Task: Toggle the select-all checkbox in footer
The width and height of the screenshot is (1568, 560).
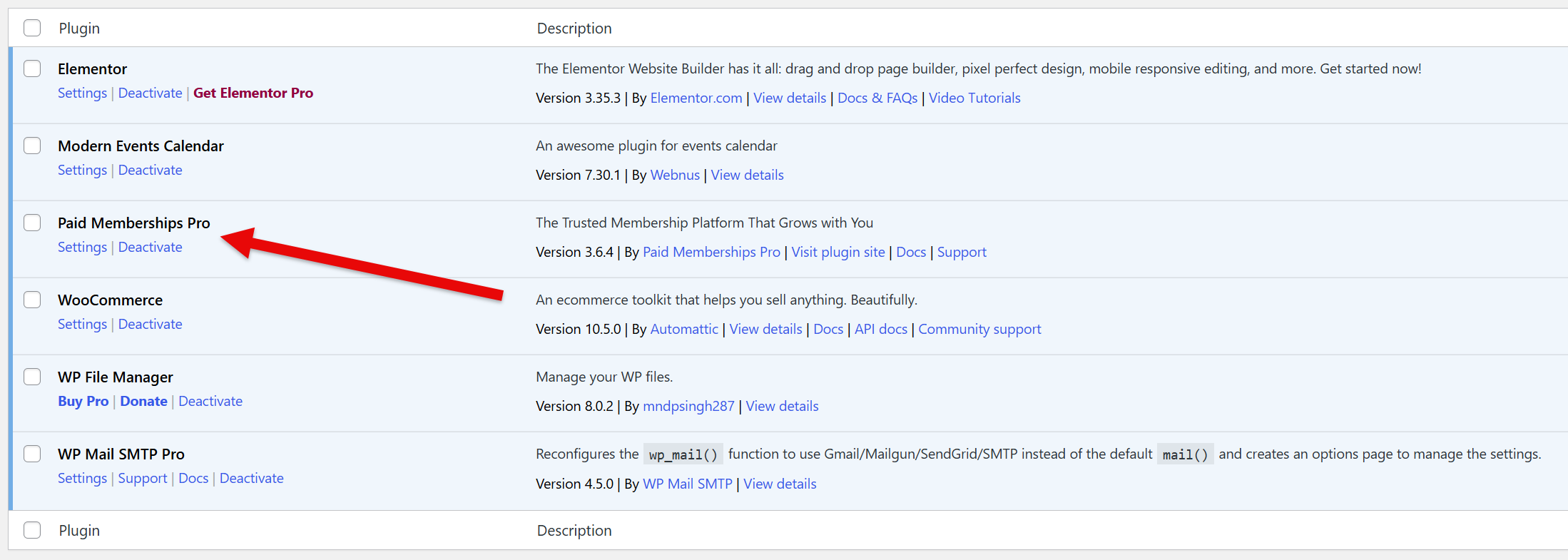Action: pos(32,530)
